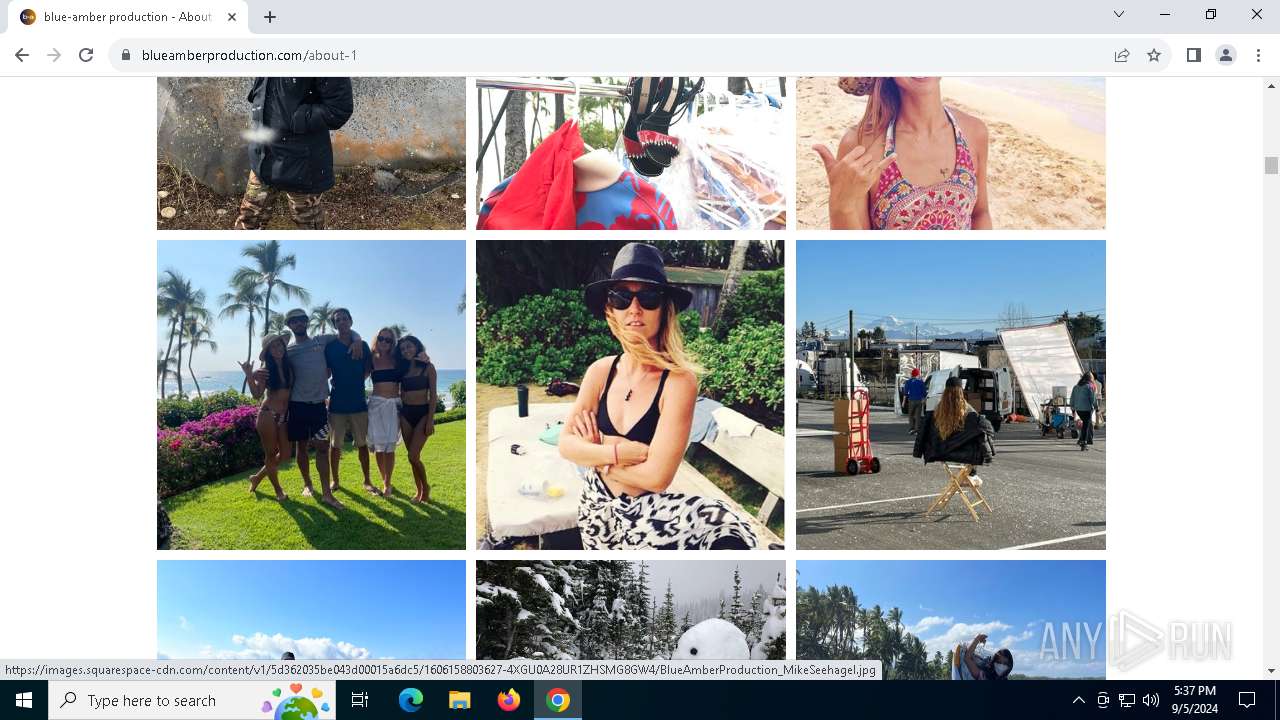Click the taskbar search box
Screen dimensions: 1280x720
pyautogui.click(x=192, y=700)
